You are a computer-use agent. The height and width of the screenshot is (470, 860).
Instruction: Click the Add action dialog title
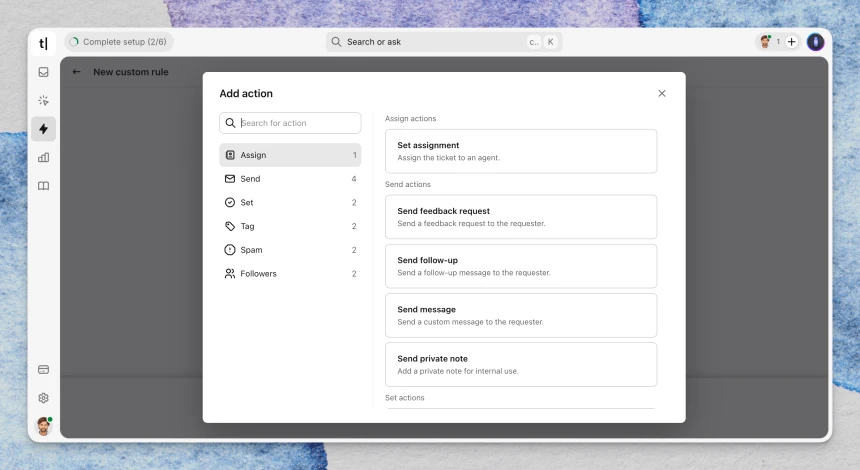(x=246, y=93)
